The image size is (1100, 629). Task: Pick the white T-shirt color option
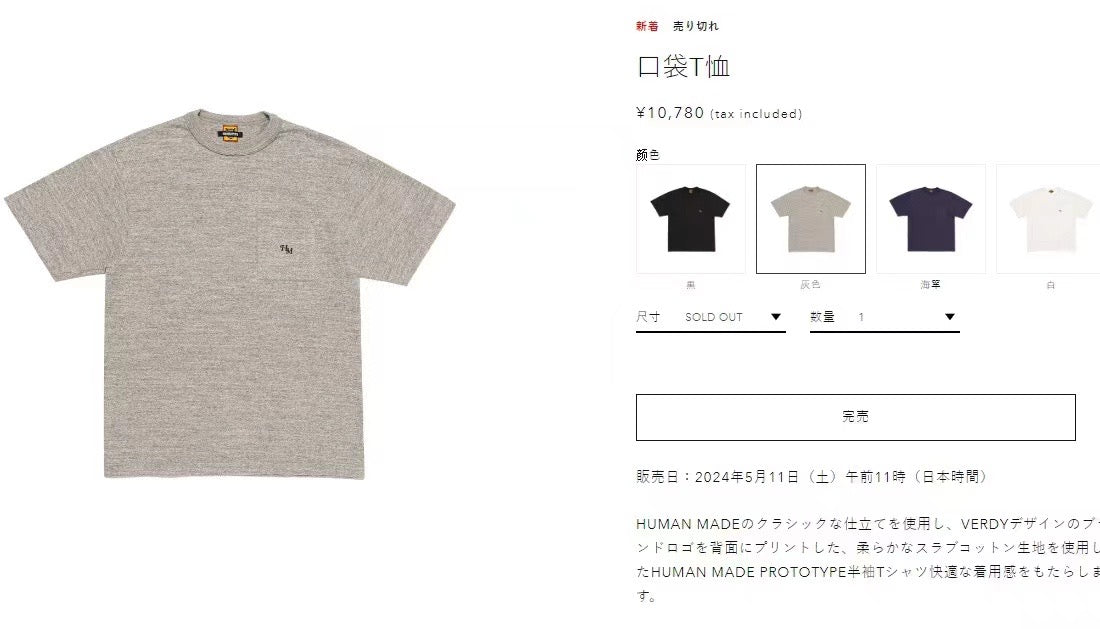[x=1048, y=219]
